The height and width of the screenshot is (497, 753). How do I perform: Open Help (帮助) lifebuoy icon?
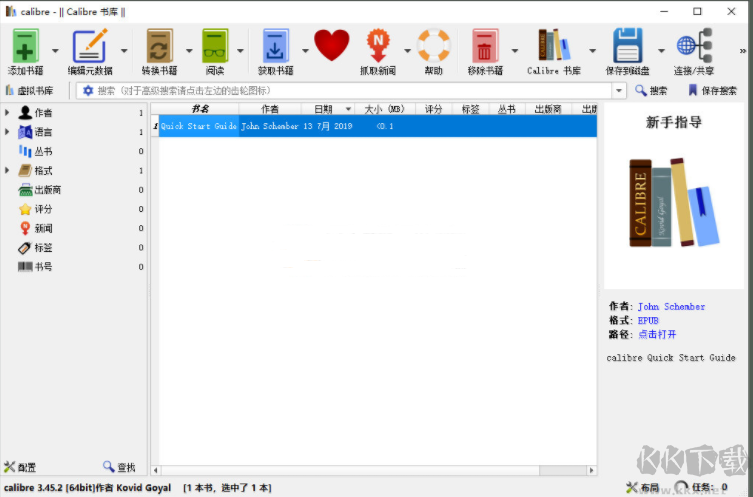coord(433,46)
